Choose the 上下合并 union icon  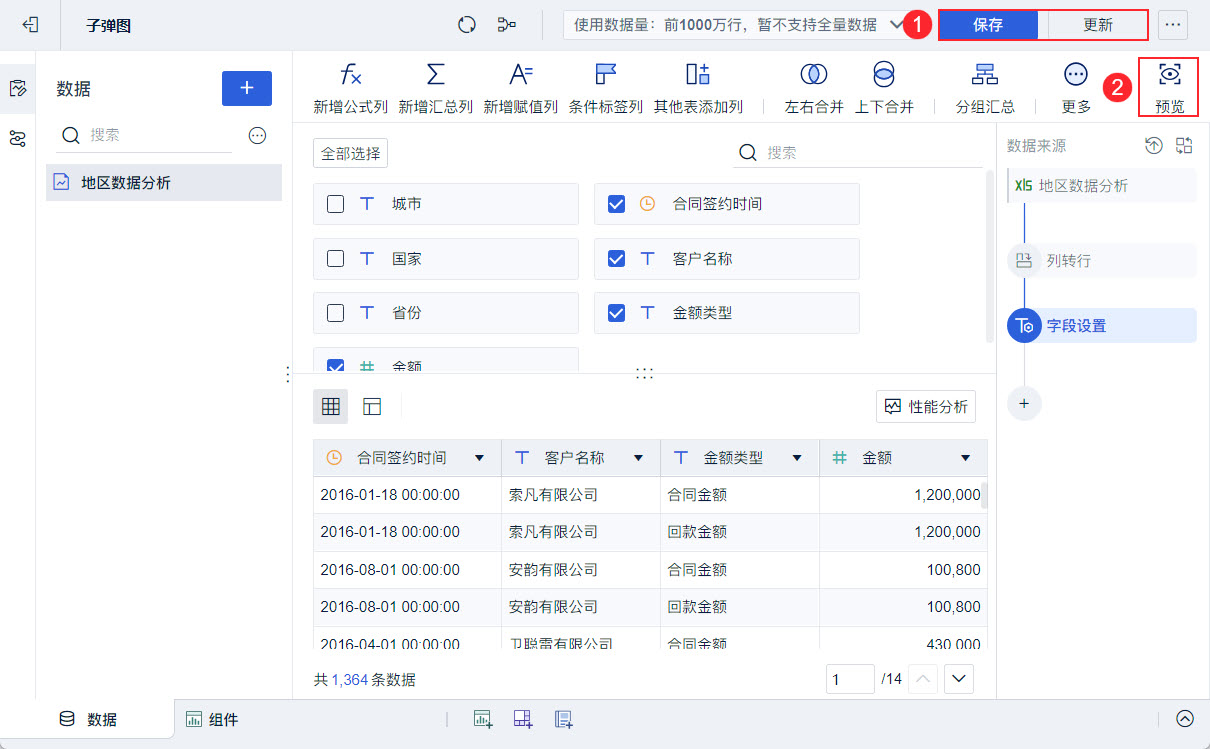pos(883,75)
